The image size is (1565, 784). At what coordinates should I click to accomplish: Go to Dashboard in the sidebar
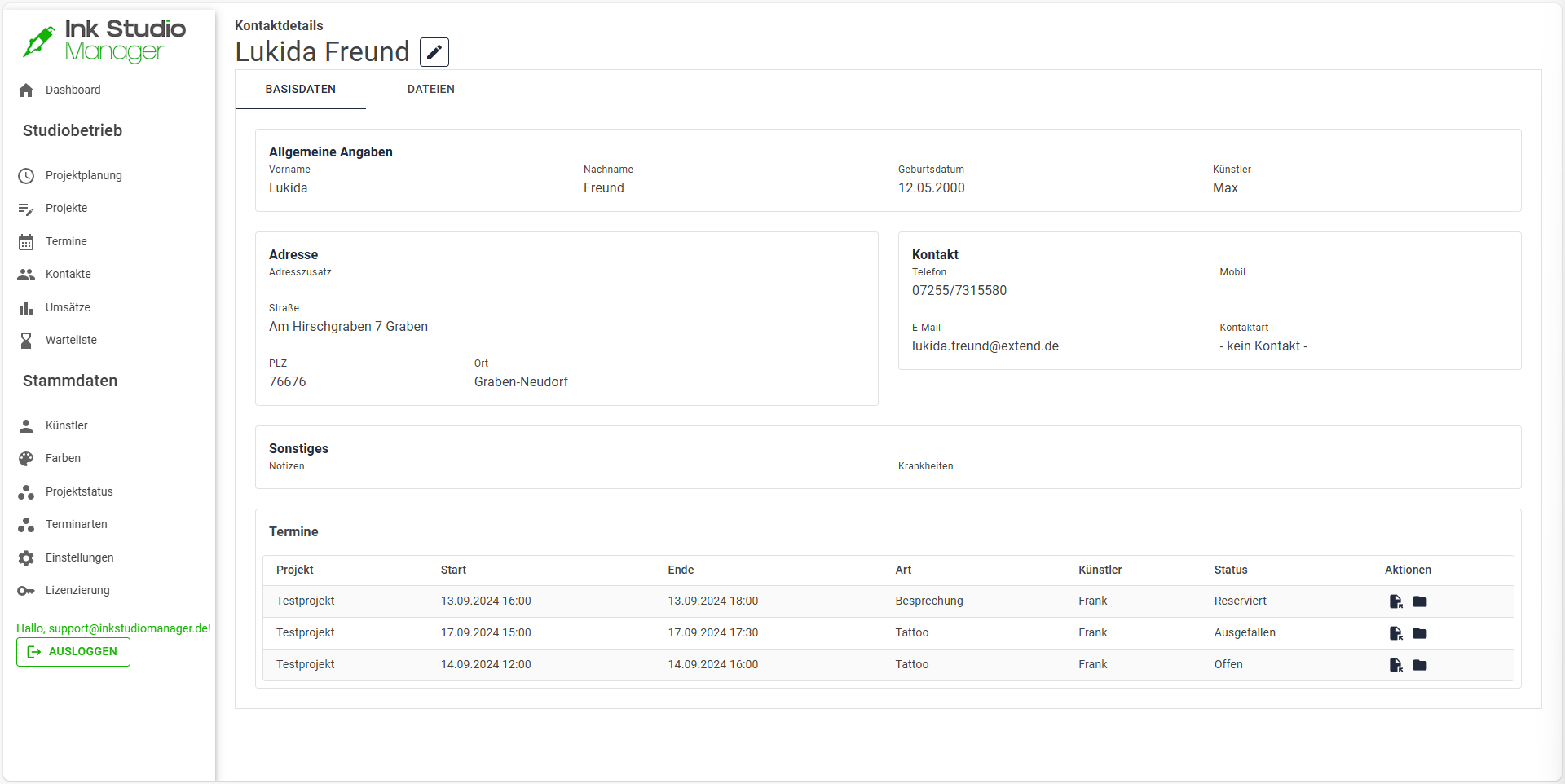point(73,90)
